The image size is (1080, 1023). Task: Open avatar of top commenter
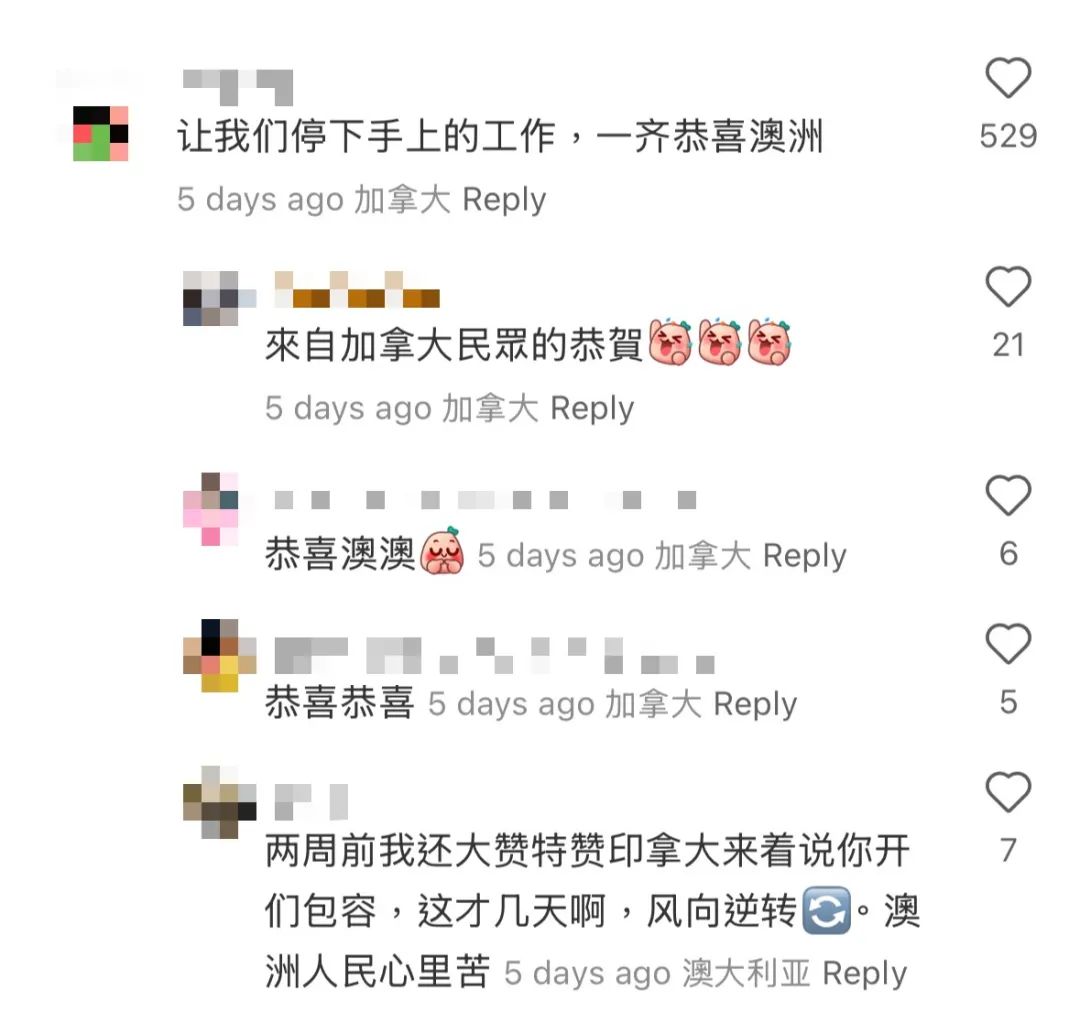(101, 134)
